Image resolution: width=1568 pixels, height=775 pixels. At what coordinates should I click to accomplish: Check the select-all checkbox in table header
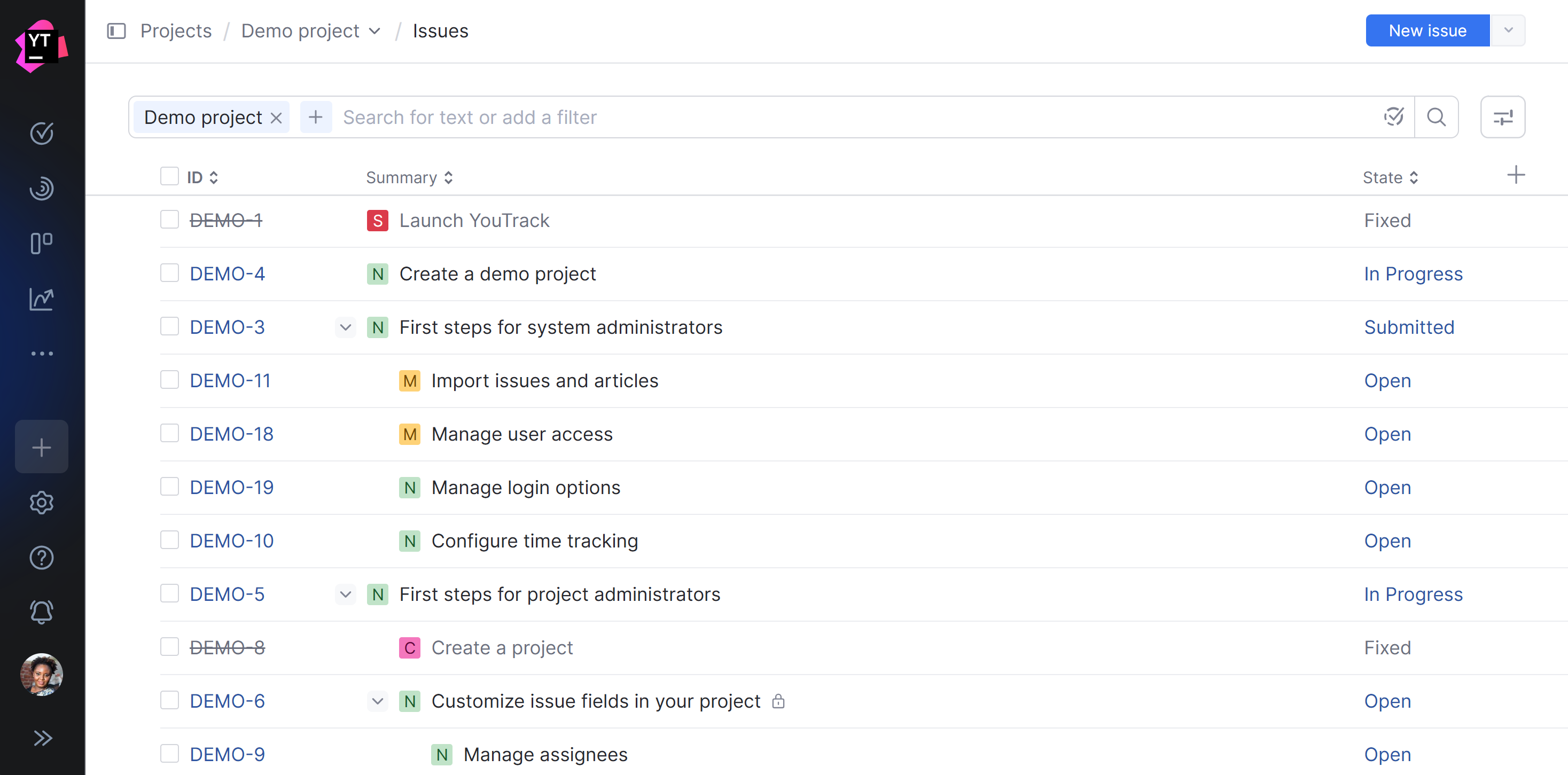[169, 176]
